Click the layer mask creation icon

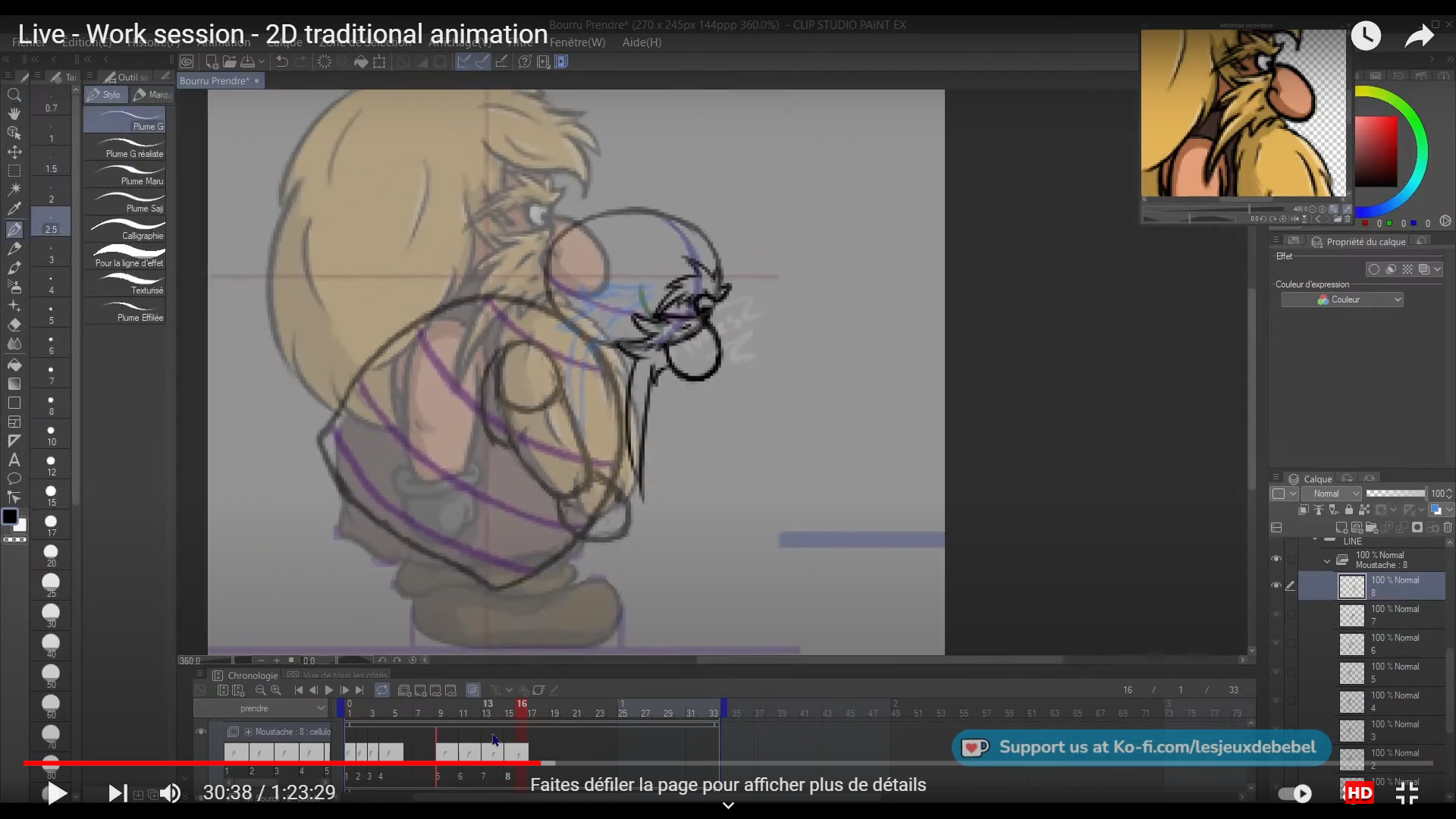point(1417,527)
